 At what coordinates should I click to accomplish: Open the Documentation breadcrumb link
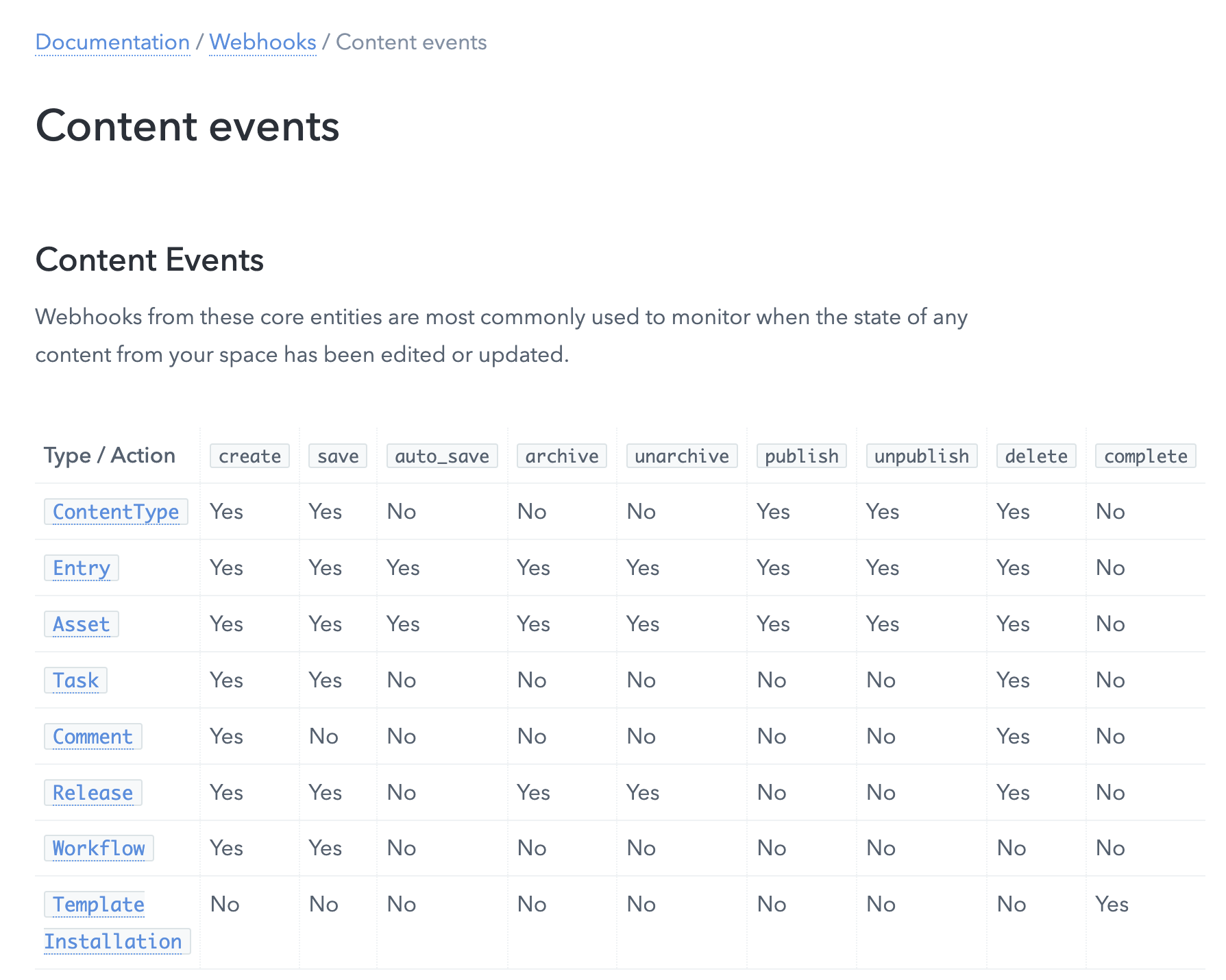point(112,42)
